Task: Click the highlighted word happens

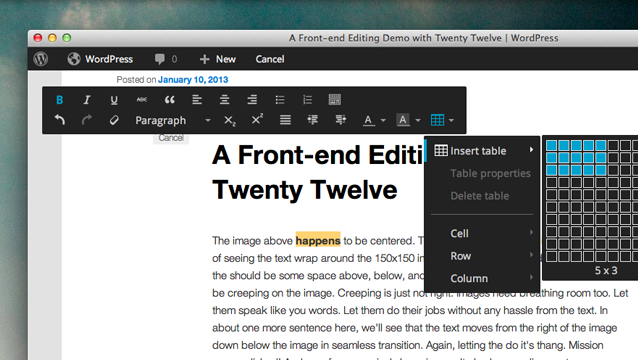Action: coord(318,241)
